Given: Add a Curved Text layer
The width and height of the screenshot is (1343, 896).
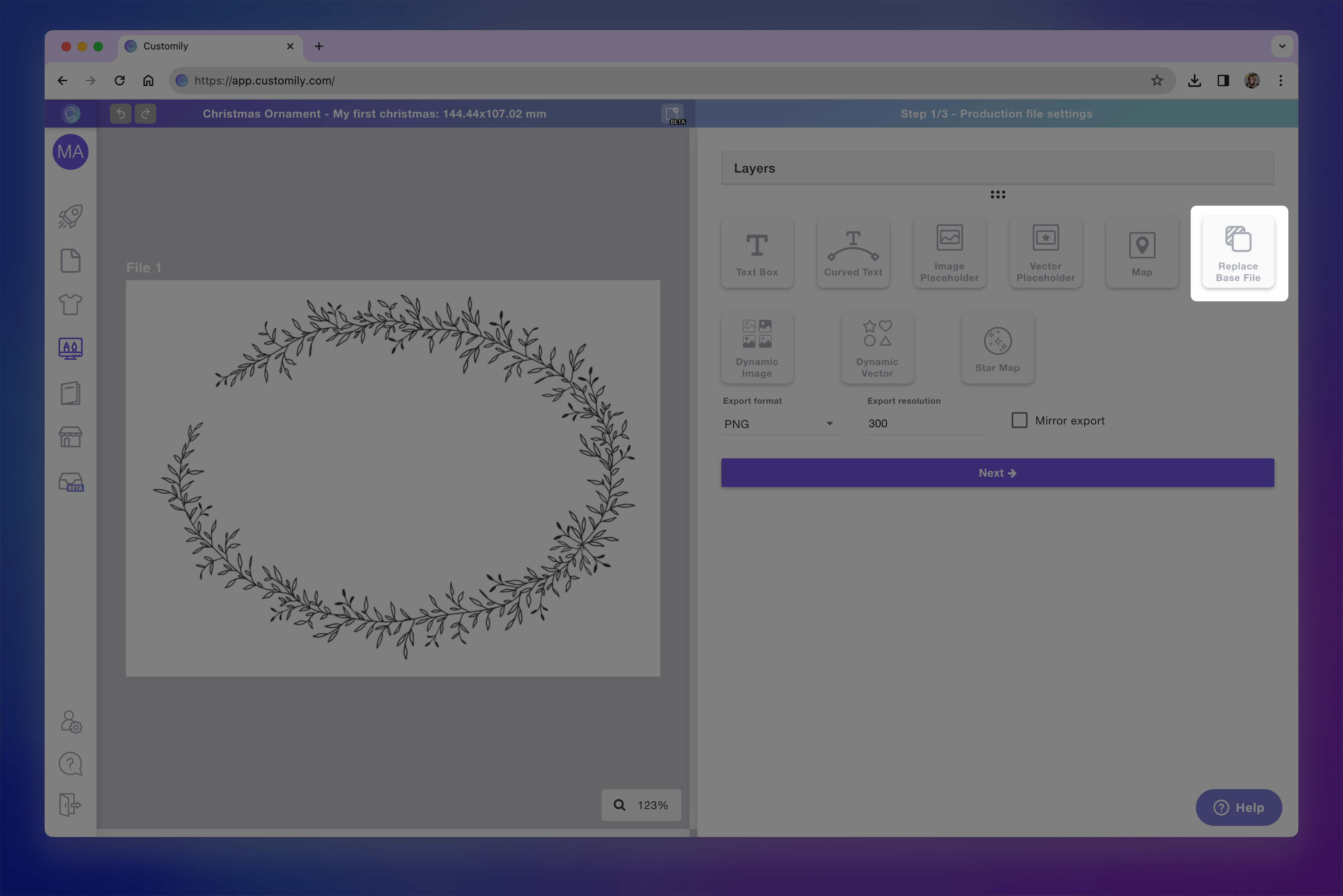Looking at the screenshot, I should coord(853,253).
